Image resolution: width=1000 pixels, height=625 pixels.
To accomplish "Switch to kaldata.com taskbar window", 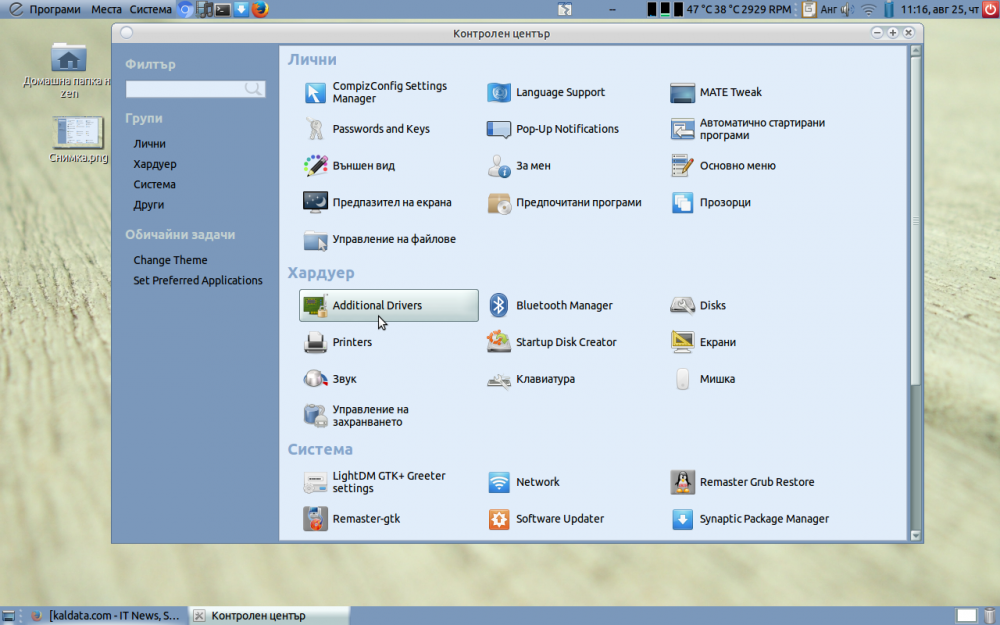I will 107,616.
